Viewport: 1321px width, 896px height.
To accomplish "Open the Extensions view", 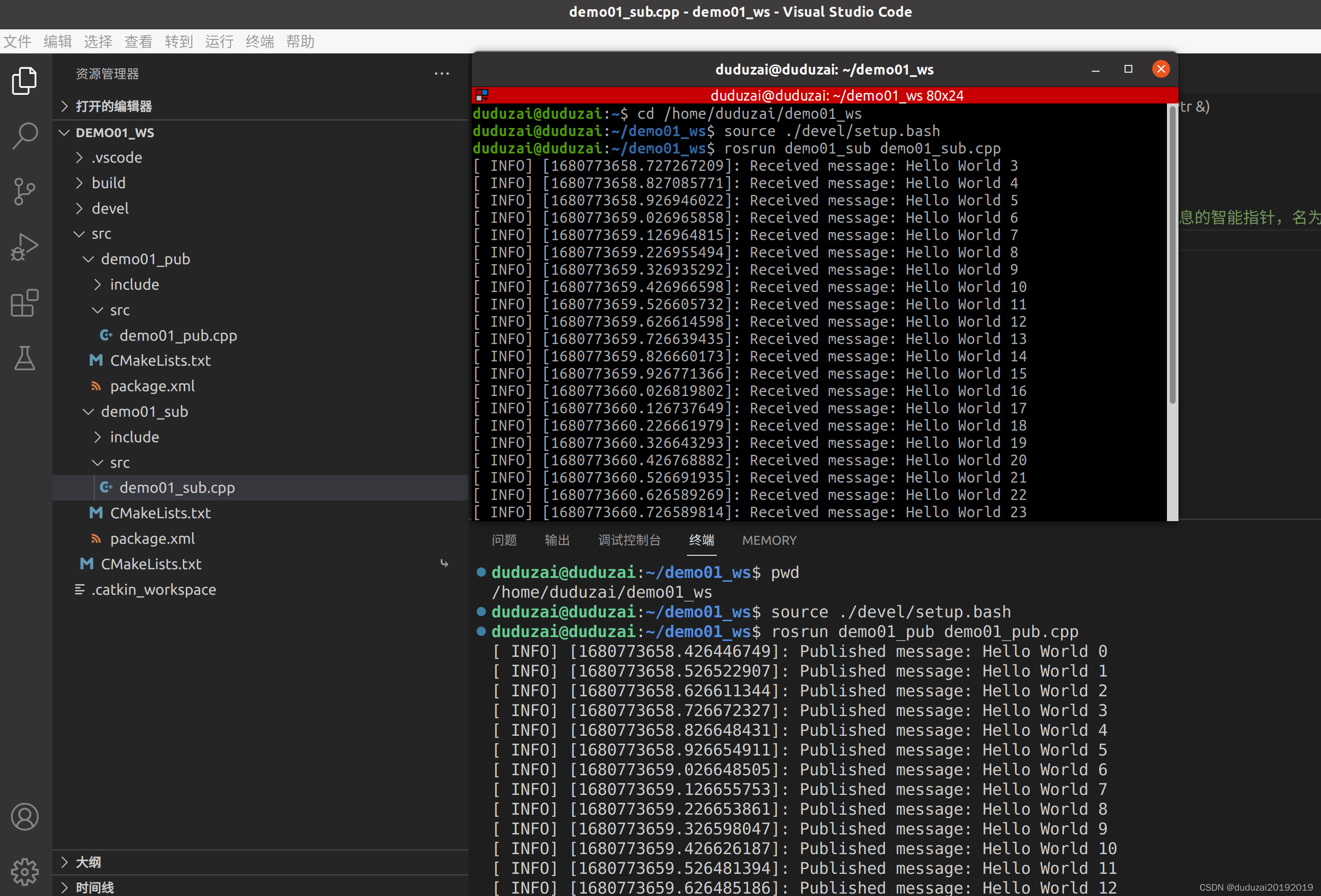I will point(25,303).
